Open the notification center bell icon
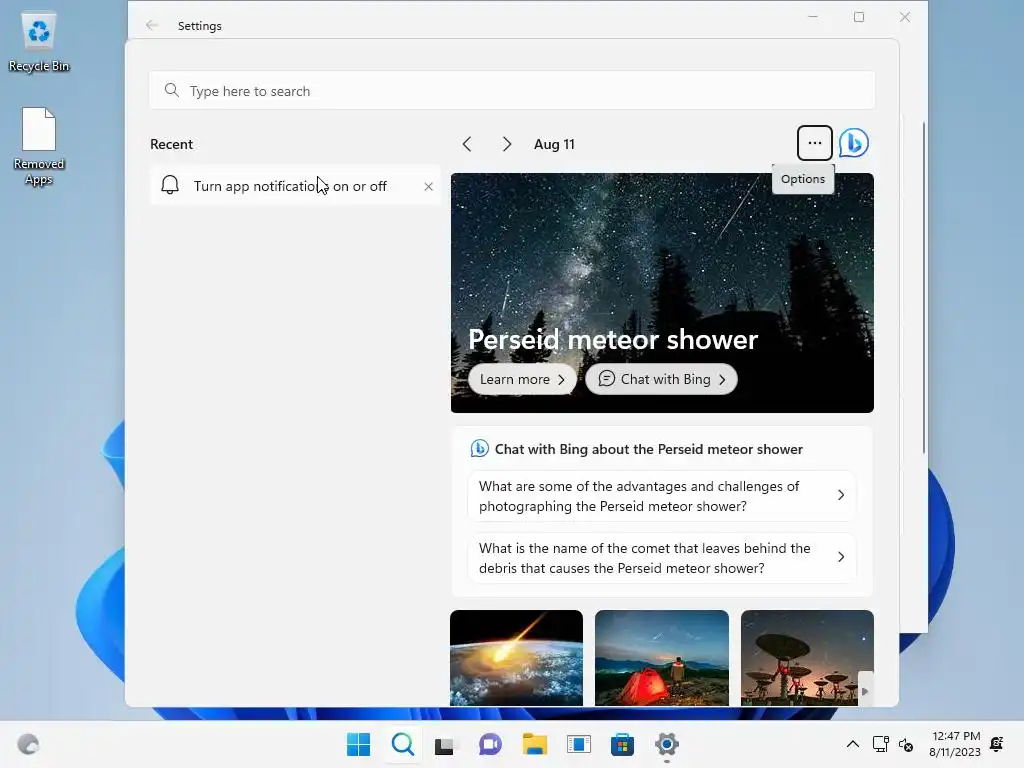This screenshot has width=1024, height=768. 997,744
